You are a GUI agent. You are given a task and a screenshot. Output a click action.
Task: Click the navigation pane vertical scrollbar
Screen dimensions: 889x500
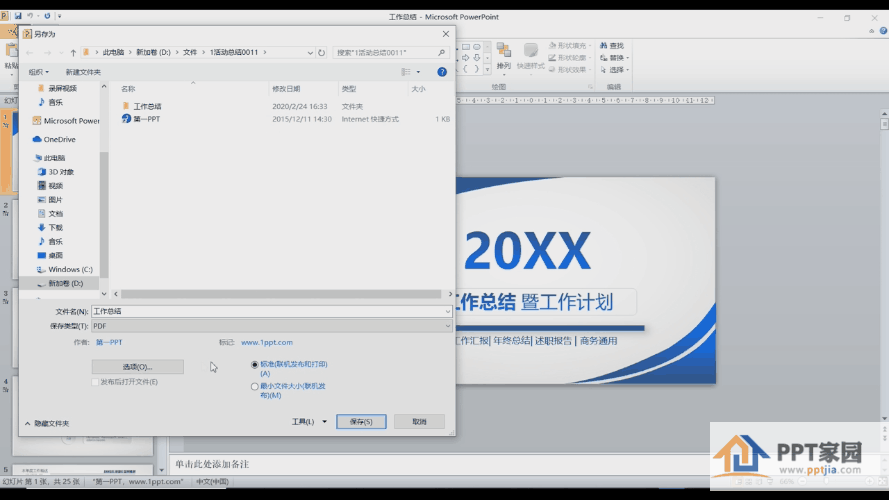104,215
